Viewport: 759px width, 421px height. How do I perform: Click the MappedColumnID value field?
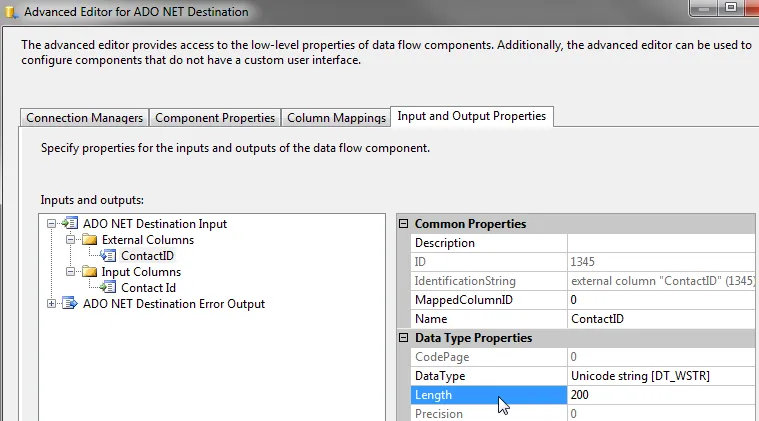pyautogui.click(x=661, y=300)
